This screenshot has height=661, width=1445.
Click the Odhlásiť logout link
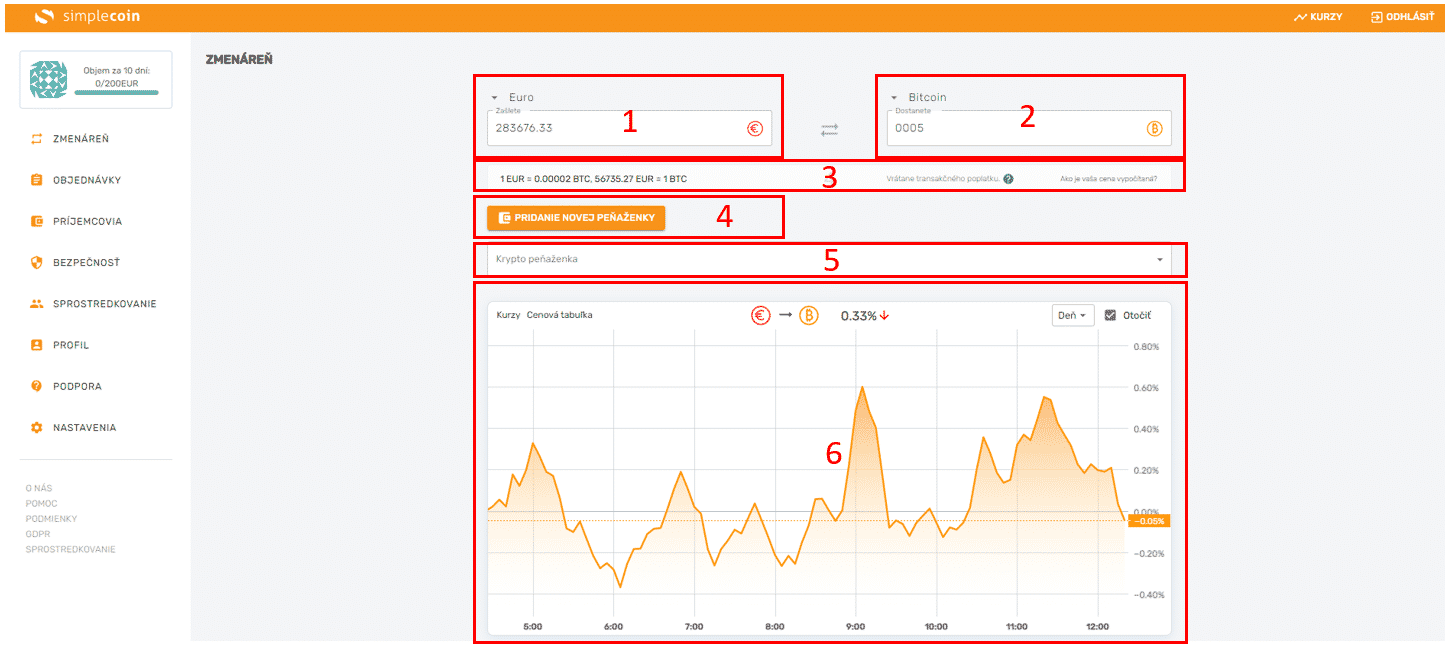point(1402,17)
